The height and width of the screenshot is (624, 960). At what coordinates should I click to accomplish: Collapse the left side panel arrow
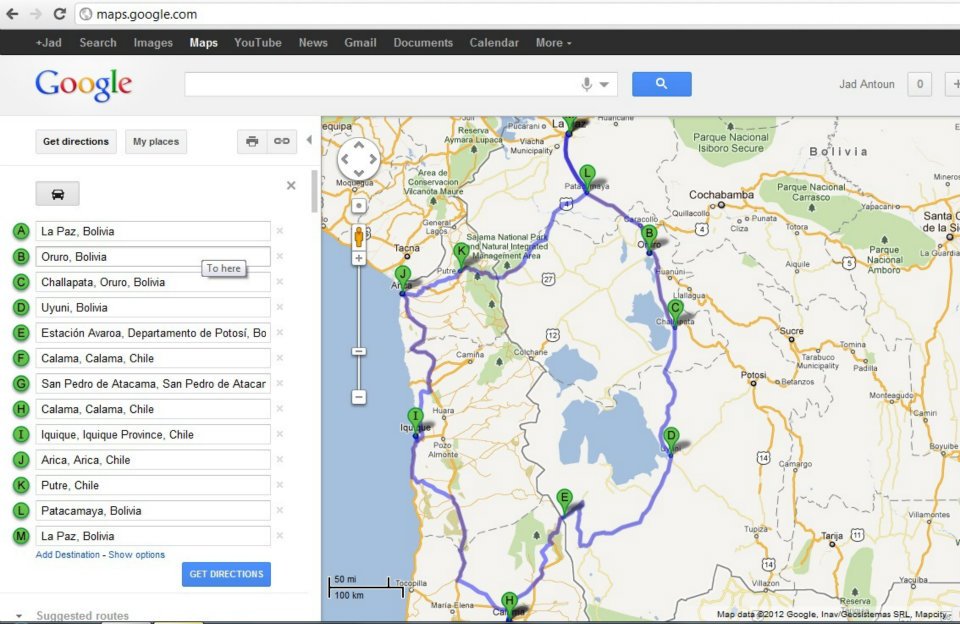pos(309,141)
